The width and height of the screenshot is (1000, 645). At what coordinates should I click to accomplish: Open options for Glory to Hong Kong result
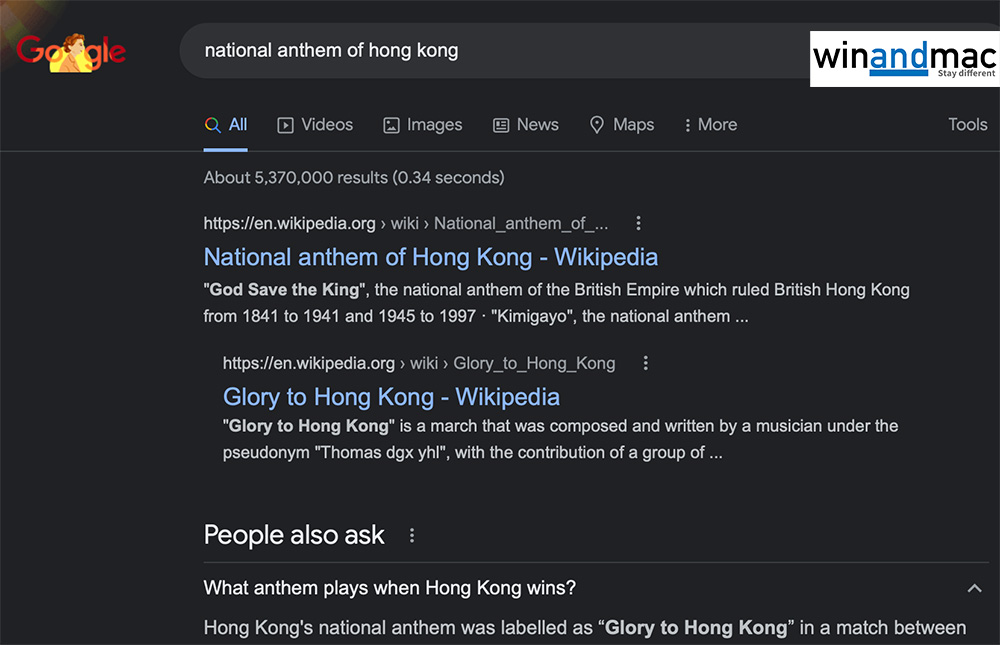pos(646,363)
